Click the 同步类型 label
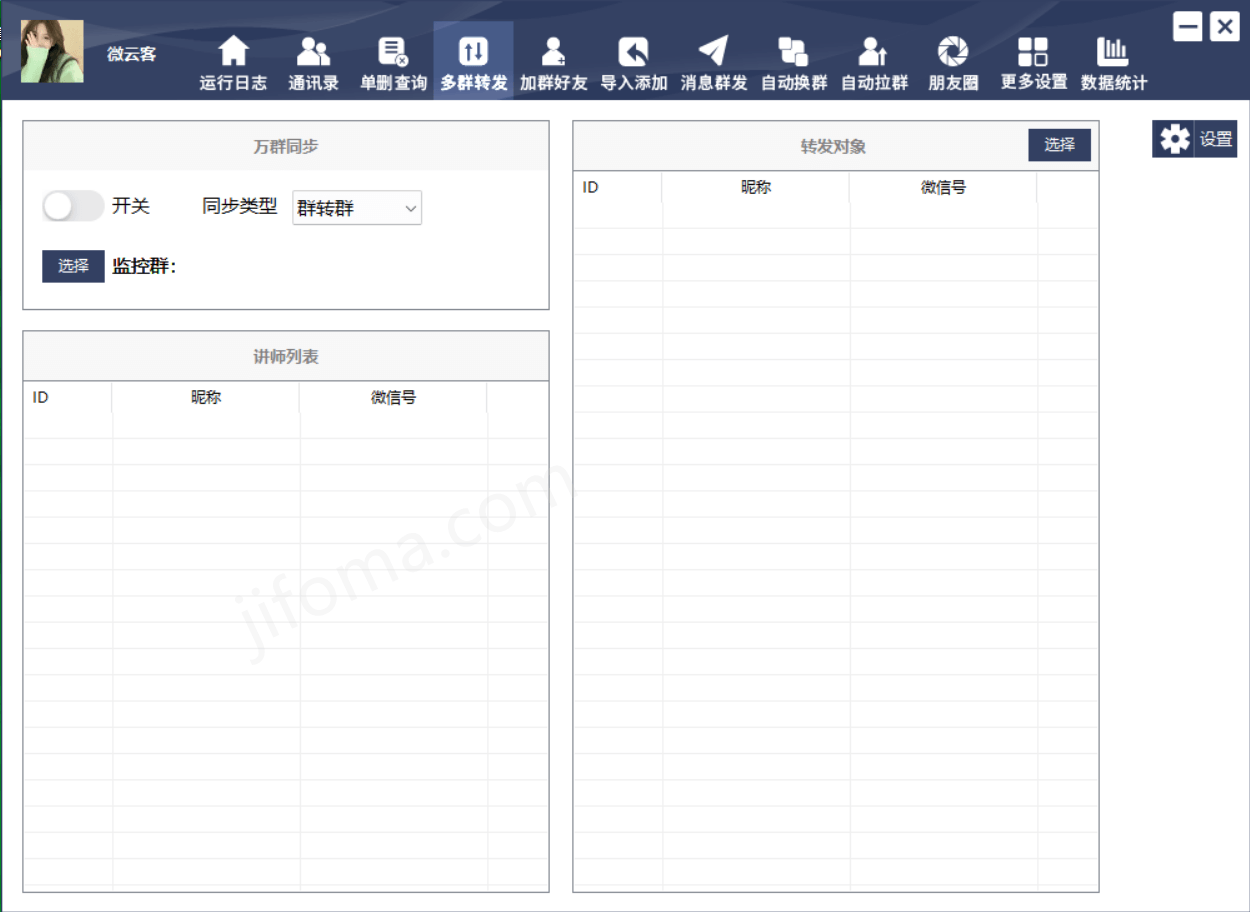 click(x=239, y=207)
